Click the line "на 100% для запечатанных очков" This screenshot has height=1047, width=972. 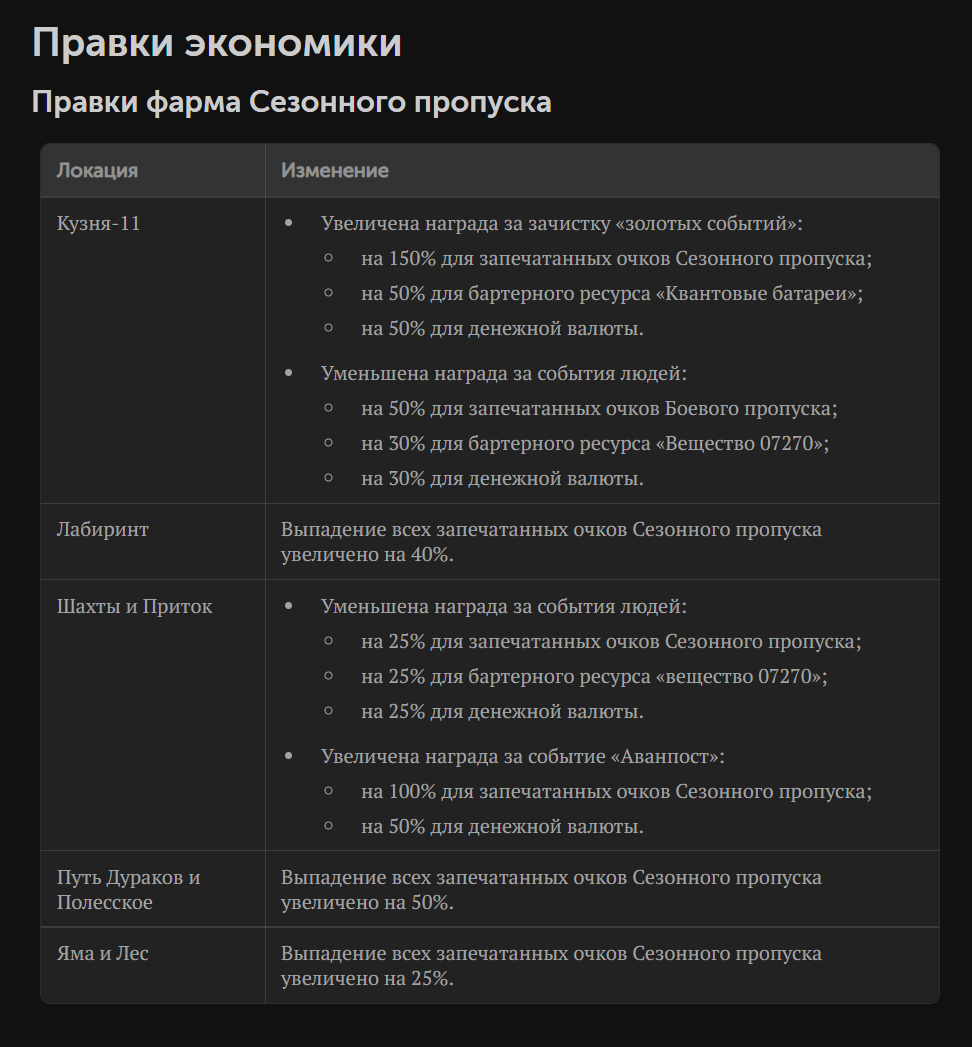[x=616, y=791]
